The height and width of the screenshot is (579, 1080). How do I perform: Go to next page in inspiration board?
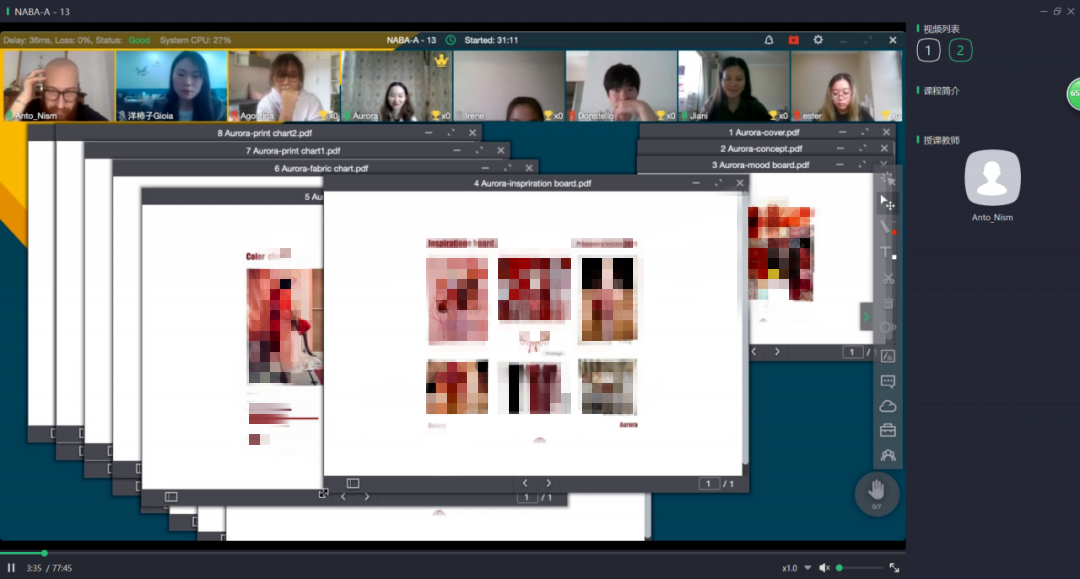click(x=548, y=483)
